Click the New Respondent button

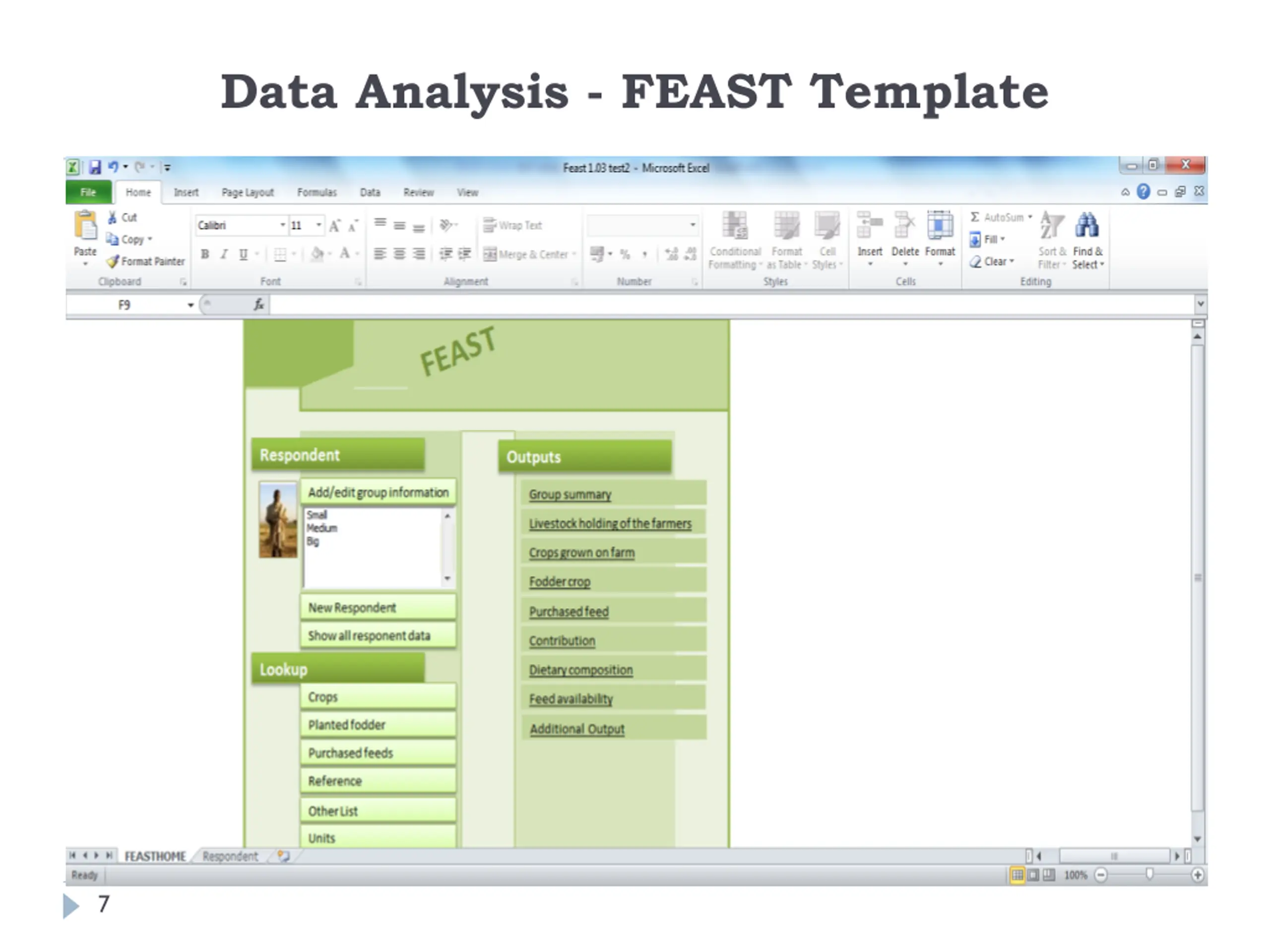click(378, 607)
